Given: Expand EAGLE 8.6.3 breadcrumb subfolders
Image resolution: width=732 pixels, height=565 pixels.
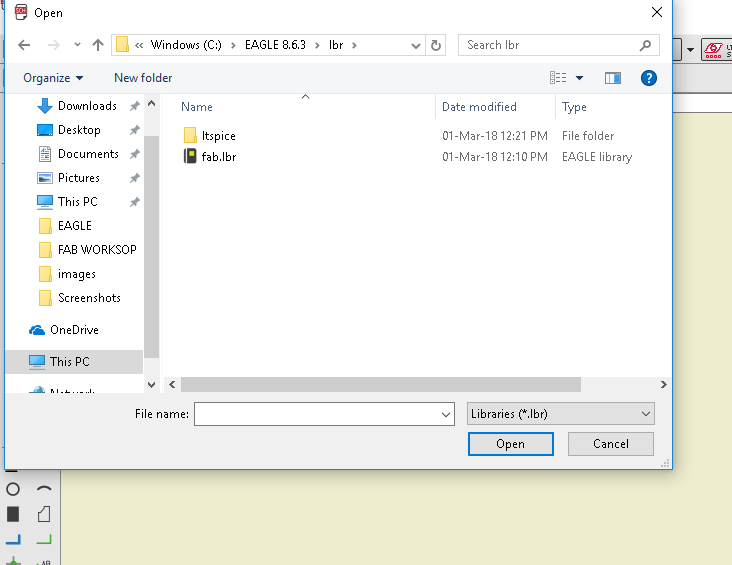Looking at the screenshot, I should tap(317, 45).
